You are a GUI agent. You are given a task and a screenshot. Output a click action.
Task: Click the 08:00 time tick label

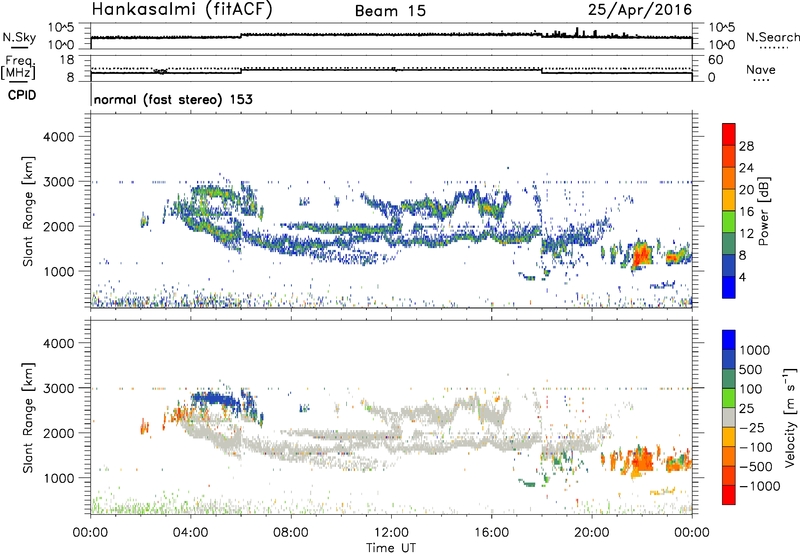pyautogui.click(x=291, y=533)
